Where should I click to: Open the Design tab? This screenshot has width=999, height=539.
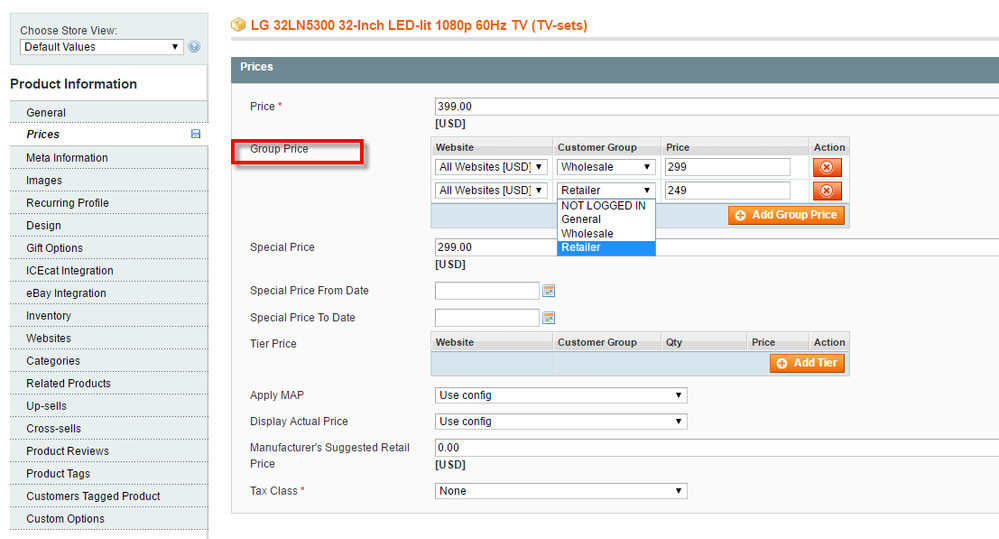(x=109, y=226)
